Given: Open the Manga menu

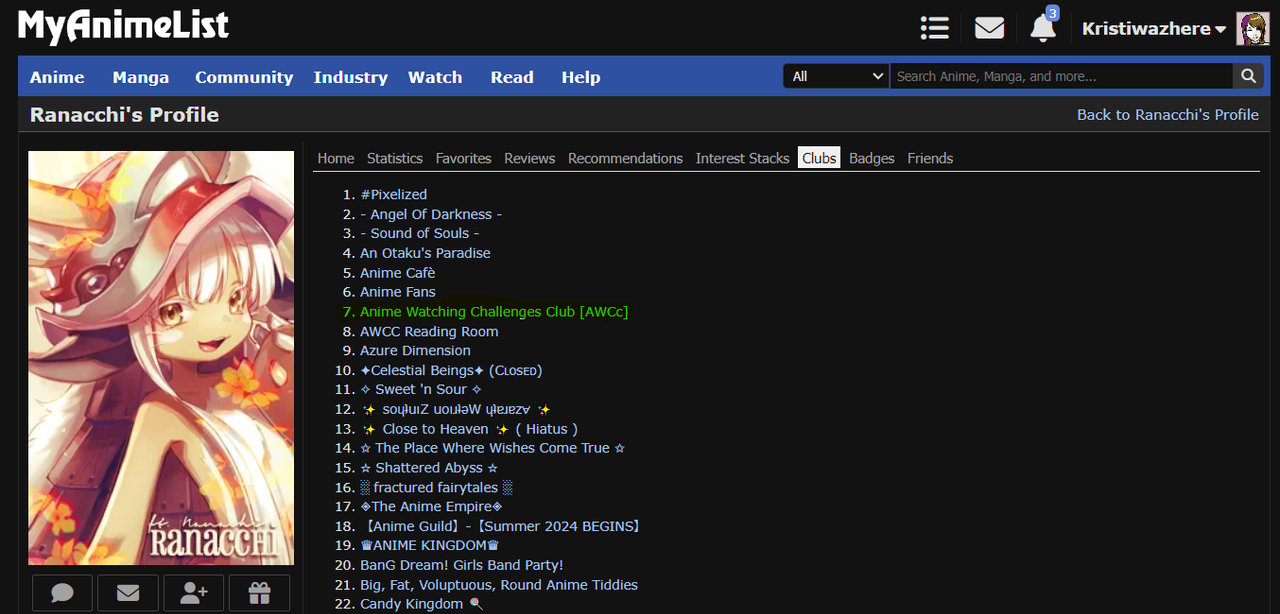Looking at the screenshot, I should pos(141,77).
